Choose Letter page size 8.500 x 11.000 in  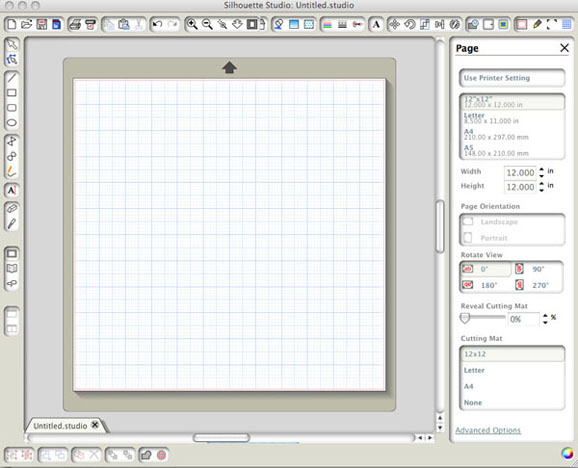point(512,118)
